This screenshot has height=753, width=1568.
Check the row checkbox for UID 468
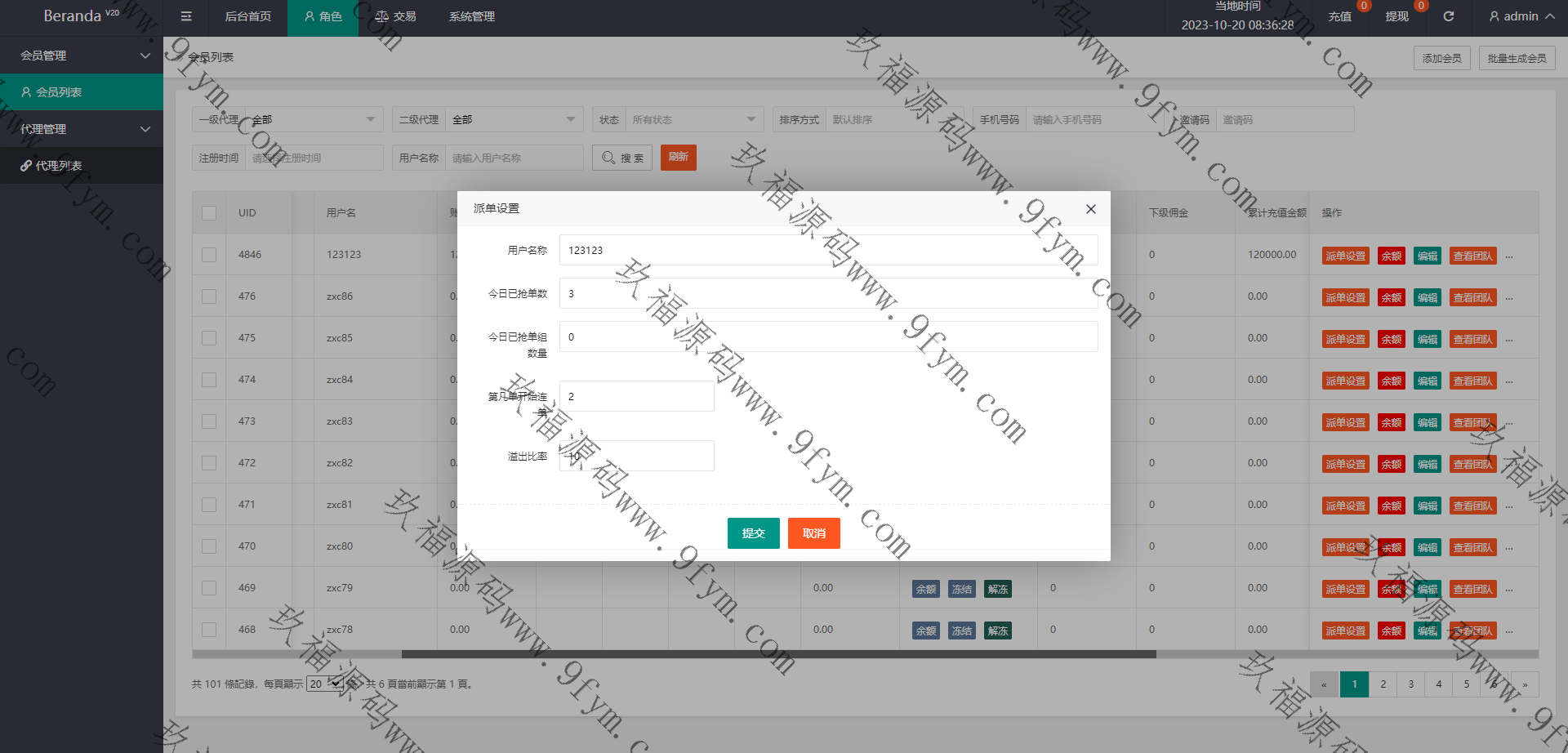point(209,630)
